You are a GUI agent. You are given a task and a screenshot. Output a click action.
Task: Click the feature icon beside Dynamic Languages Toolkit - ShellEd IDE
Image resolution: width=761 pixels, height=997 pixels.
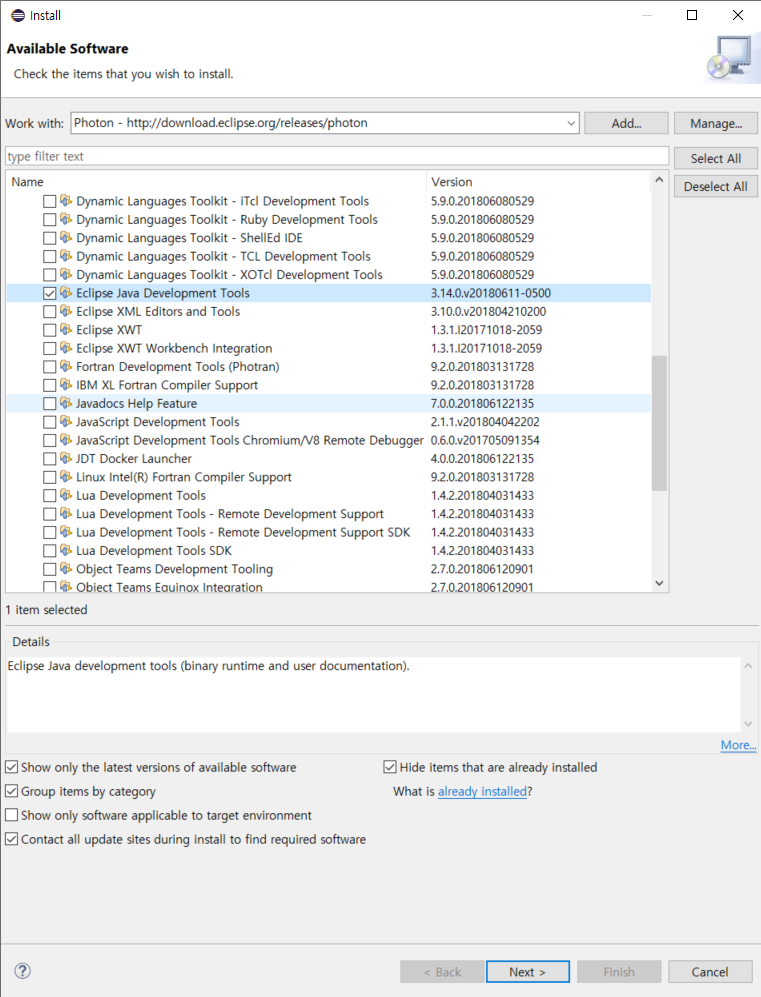click(66, 238)
